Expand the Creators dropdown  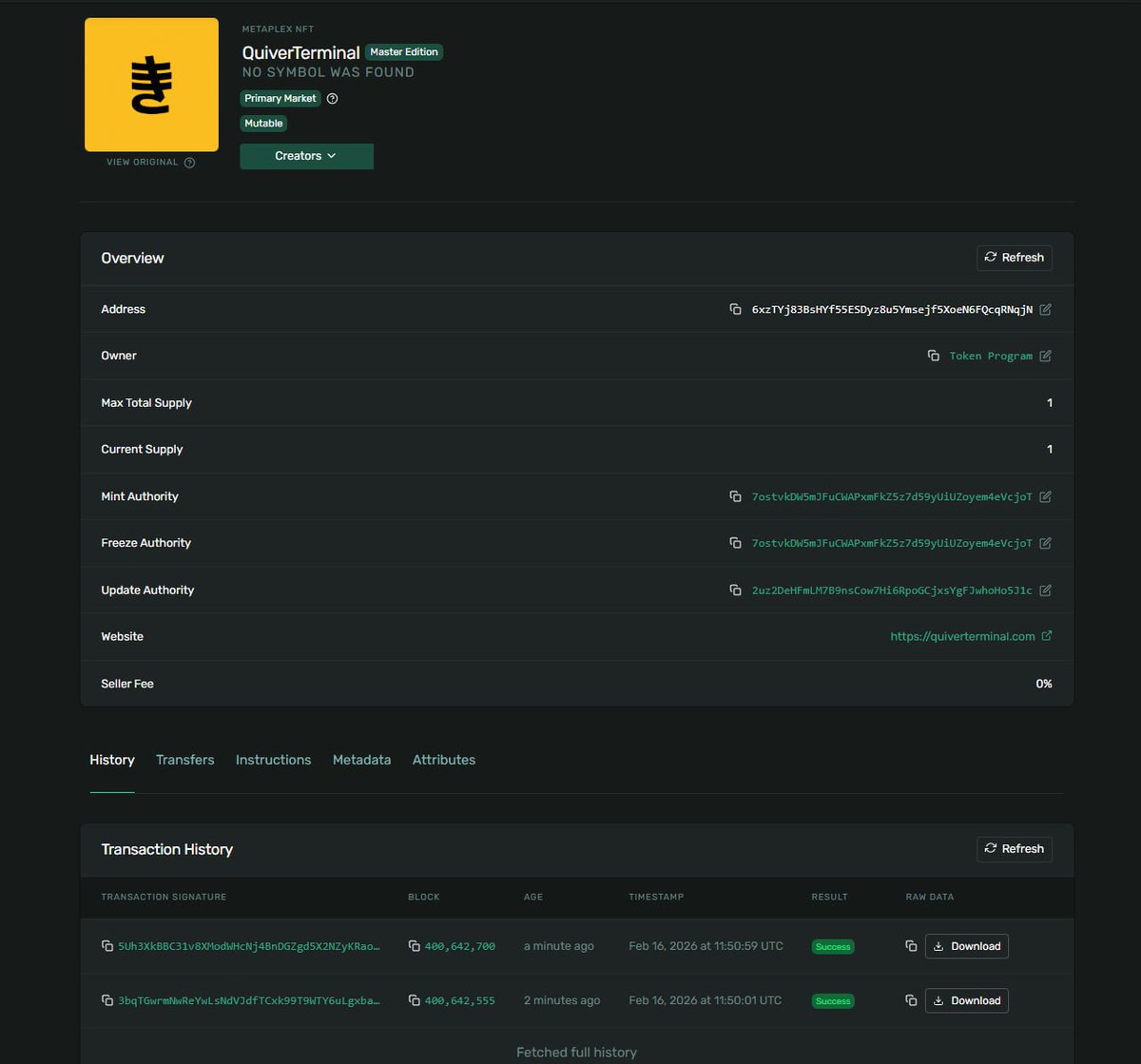point(306,156)
